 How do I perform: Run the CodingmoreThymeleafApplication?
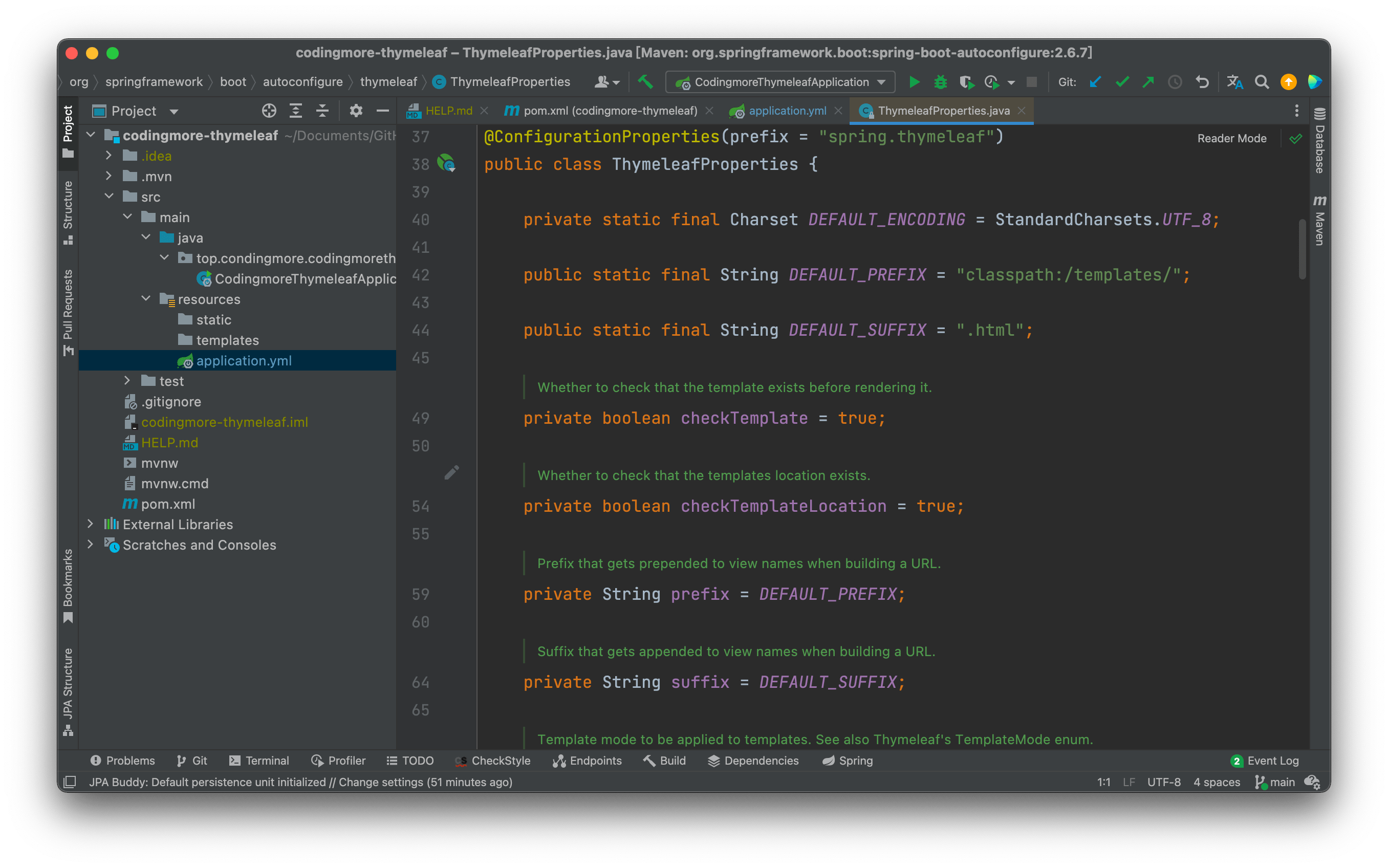click(x=914, y=81)
